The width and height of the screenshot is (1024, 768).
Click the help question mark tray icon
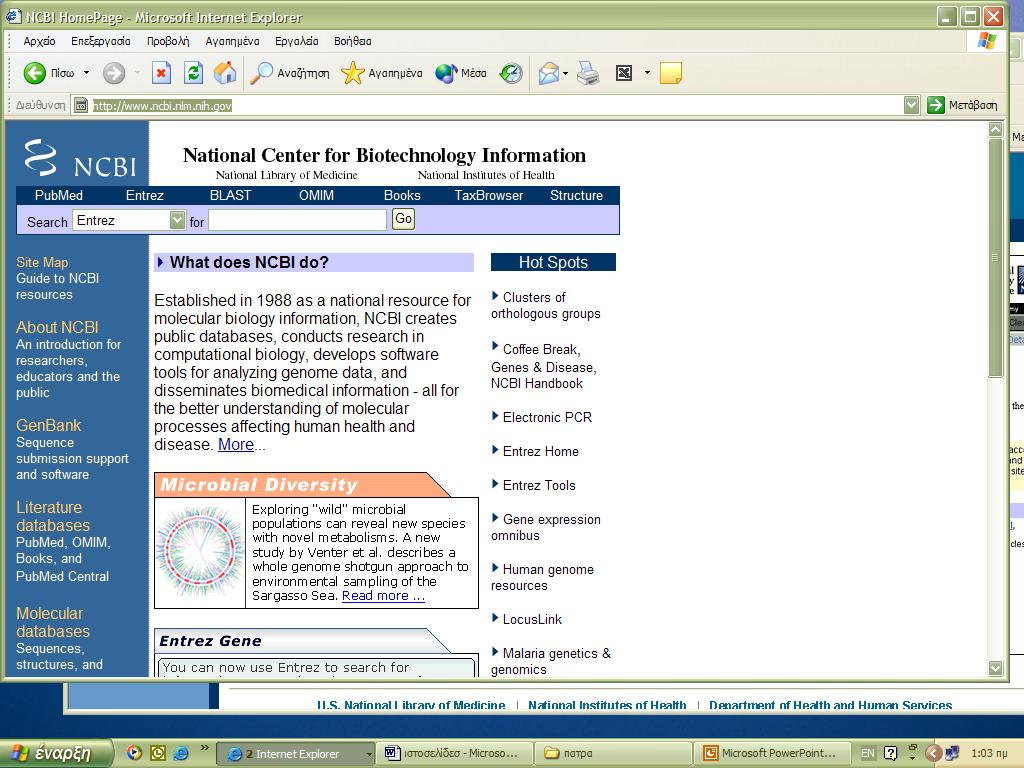coord(890,753)
